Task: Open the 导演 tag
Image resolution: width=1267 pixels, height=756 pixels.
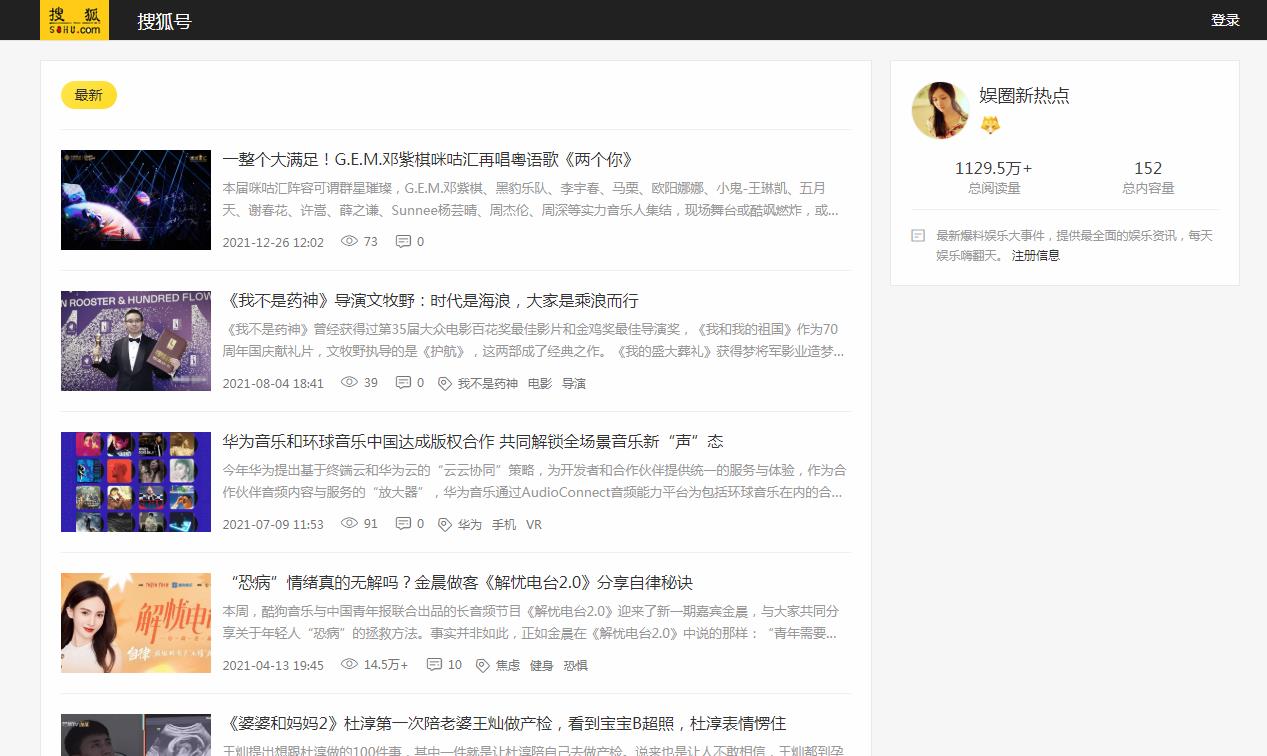Action: click(574, 383)
